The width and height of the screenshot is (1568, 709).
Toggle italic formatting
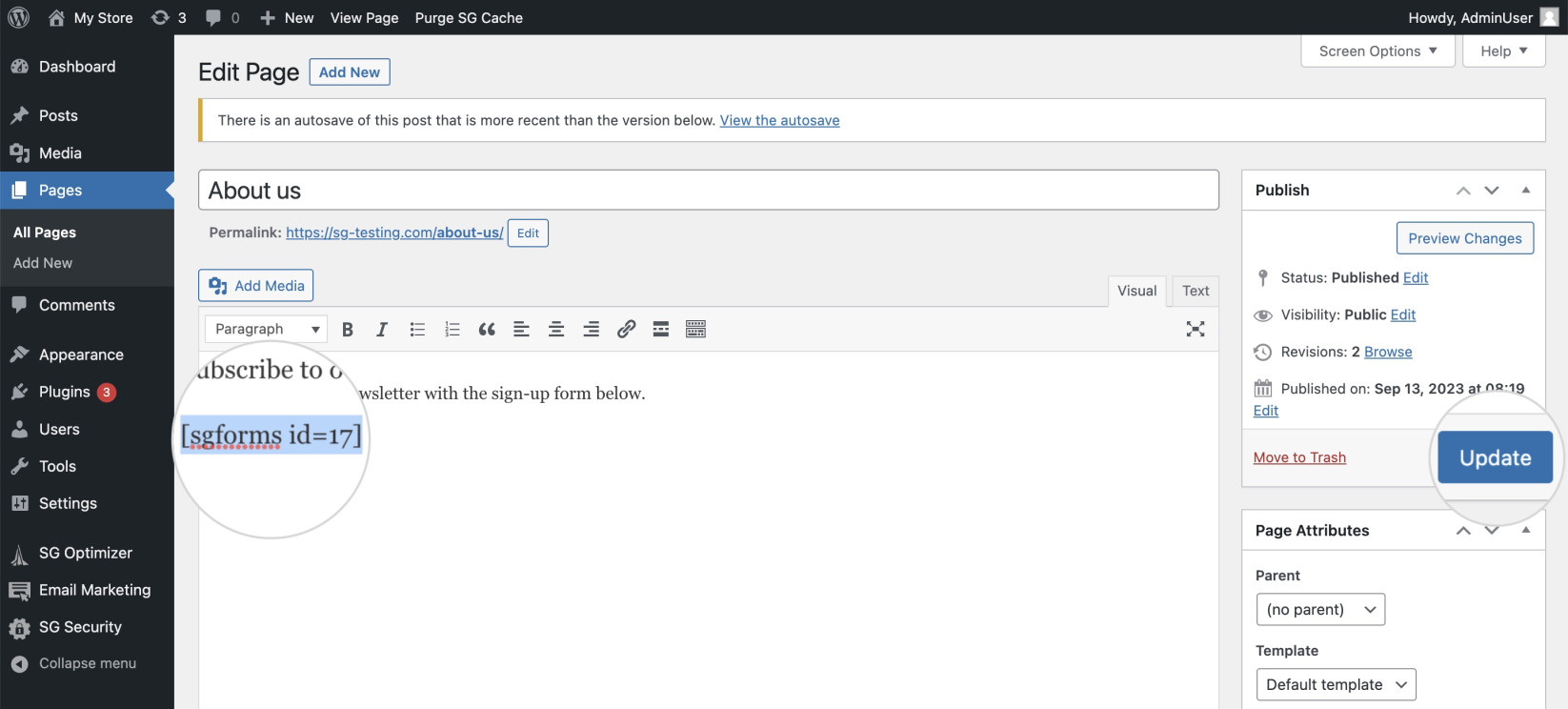pyautogui.click(x=382, y=329)
